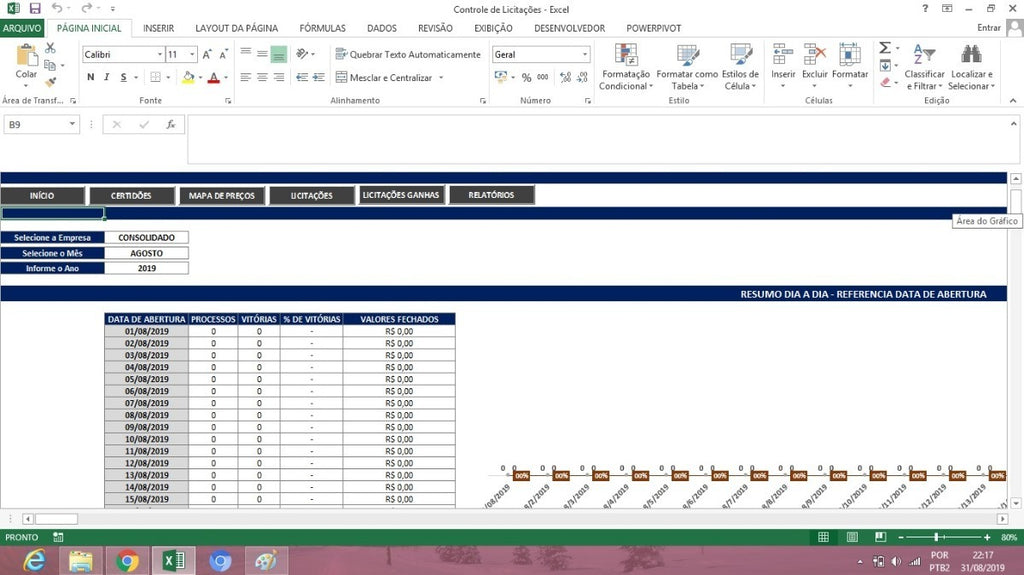Open Formatação Condicional menu

click(626, 67)
